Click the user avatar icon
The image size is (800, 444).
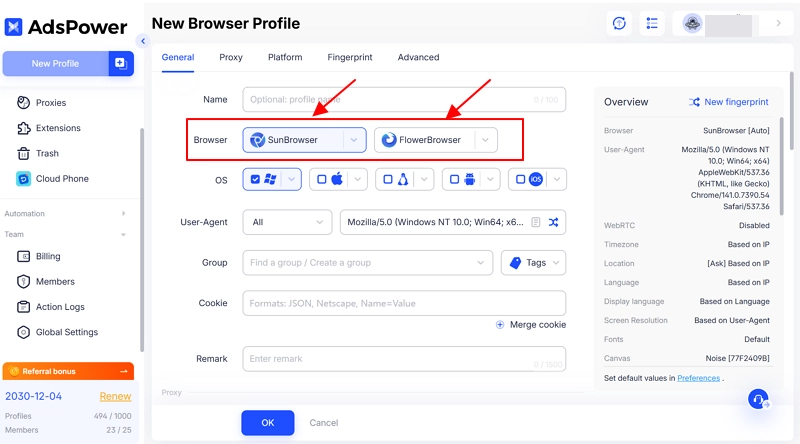click(x=692, y=23)
